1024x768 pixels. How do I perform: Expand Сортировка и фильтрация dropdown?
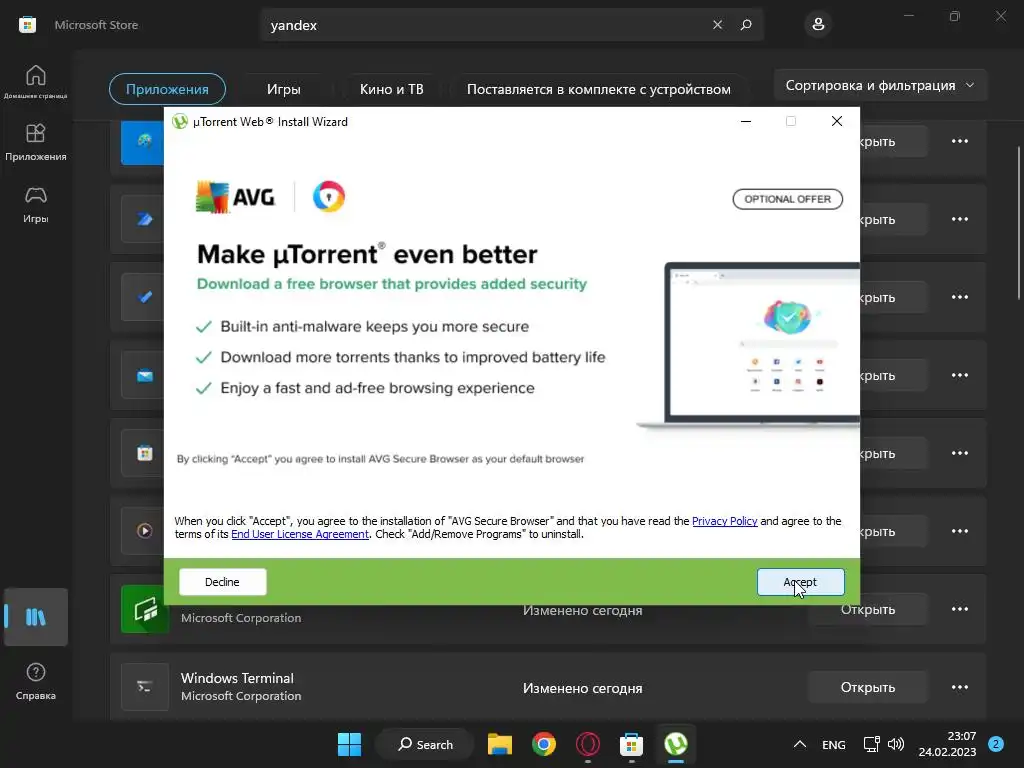pos(880,86)
